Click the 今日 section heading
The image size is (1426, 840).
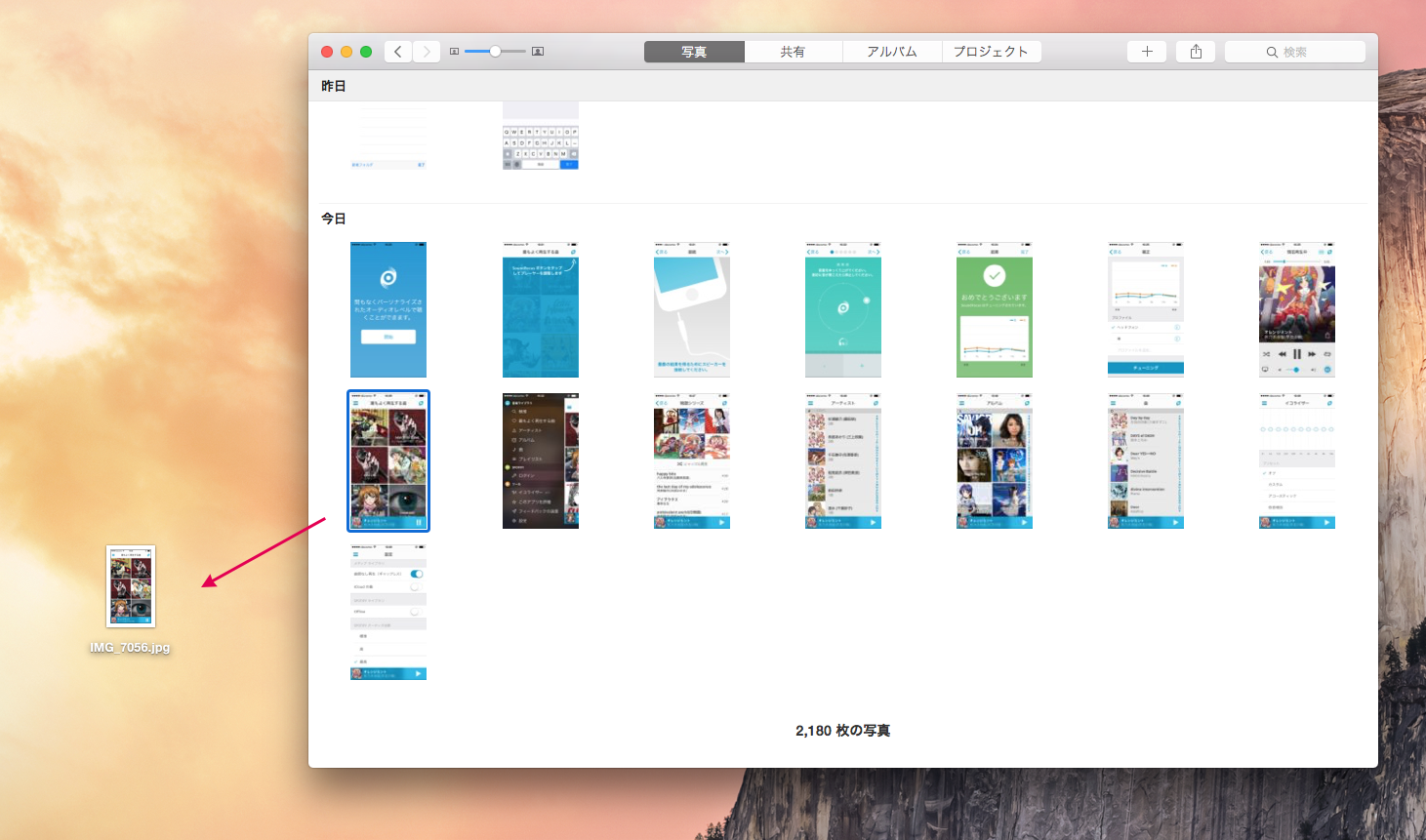(x=334, y=219)
